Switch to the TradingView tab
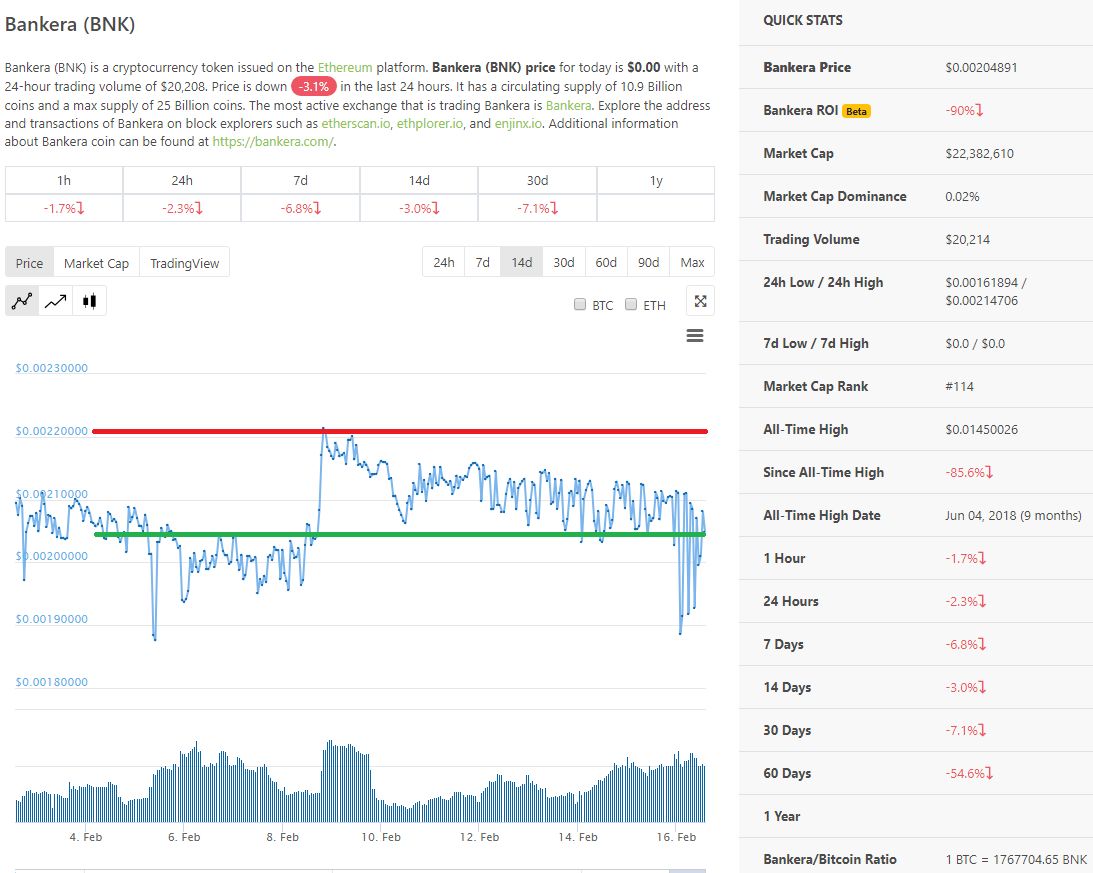This screenshot has width=1093, height=873. pos(185,263)
